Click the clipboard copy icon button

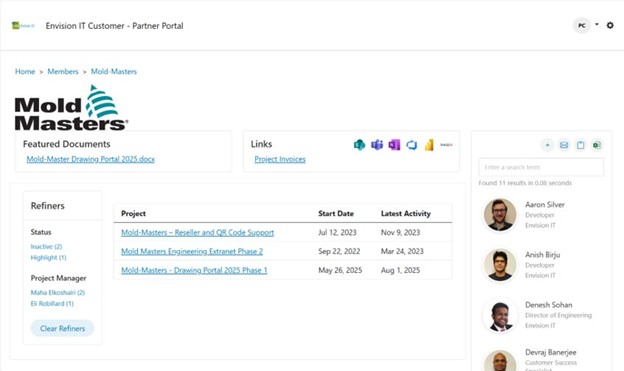581,145
